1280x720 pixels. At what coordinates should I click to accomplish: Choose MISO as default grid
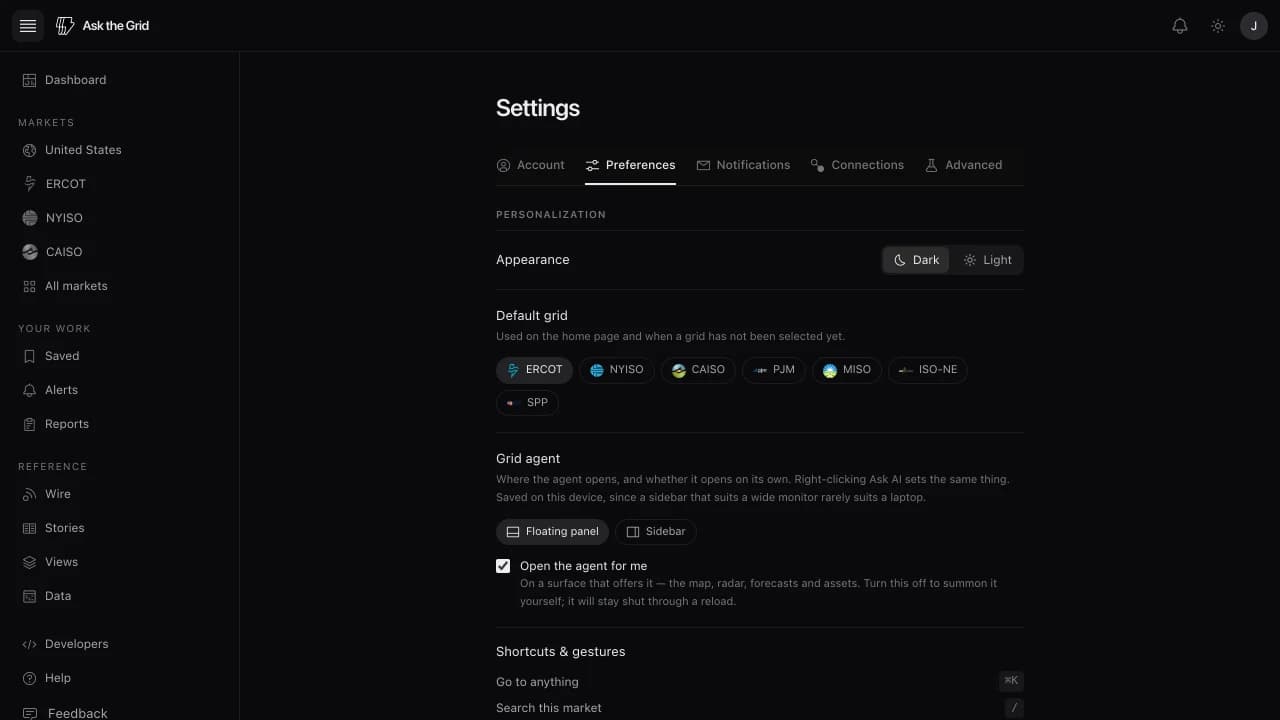tap(847, 370)
